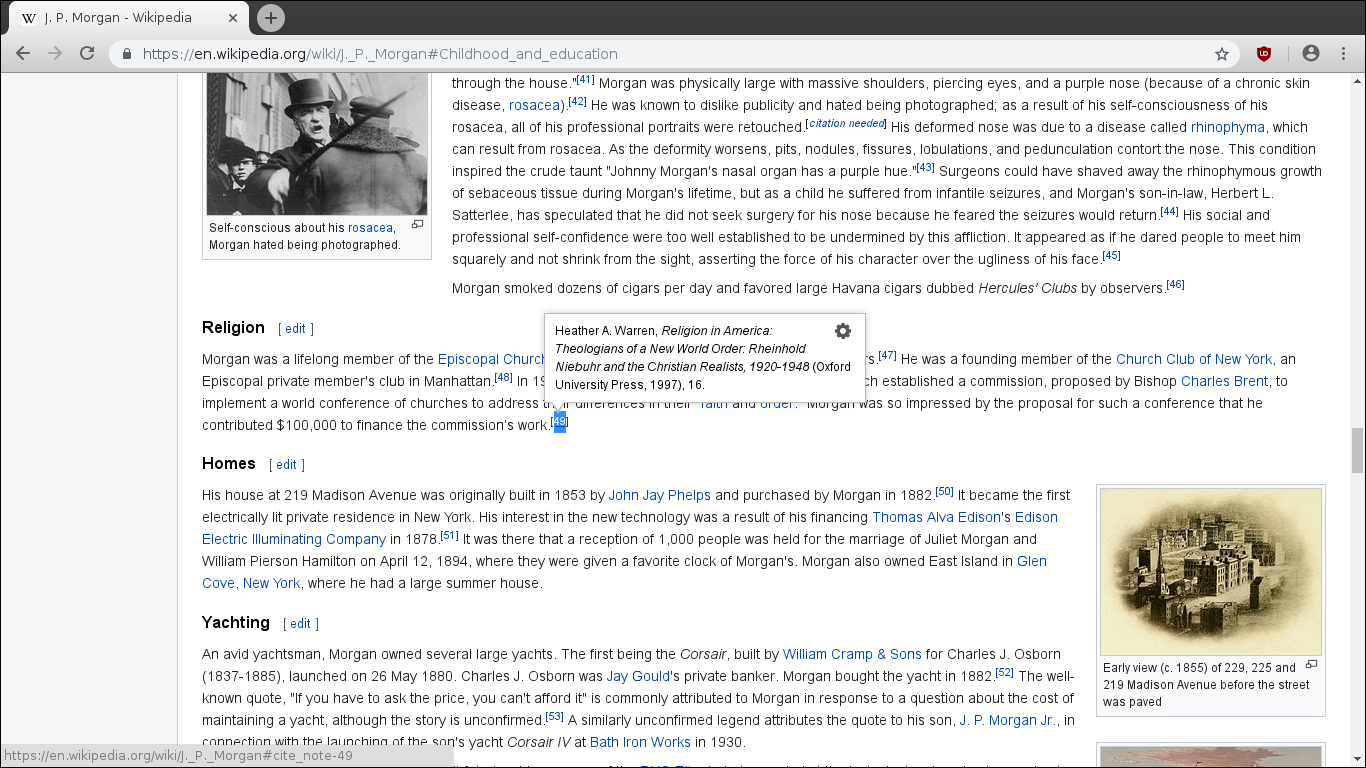Screen dimensions: 1366x768
Task: Open the partially hidden Episcopal Church link
Action: pos(491,359)
